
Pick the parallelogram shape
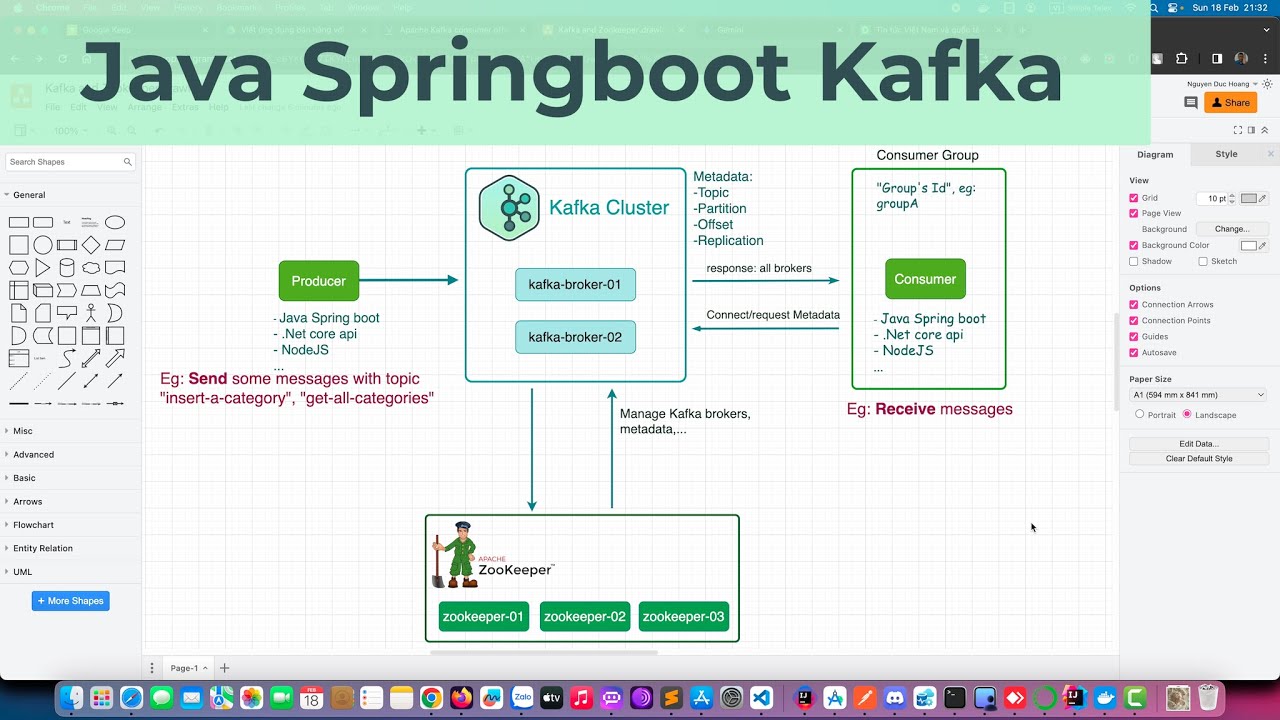(x=115, y=245)
